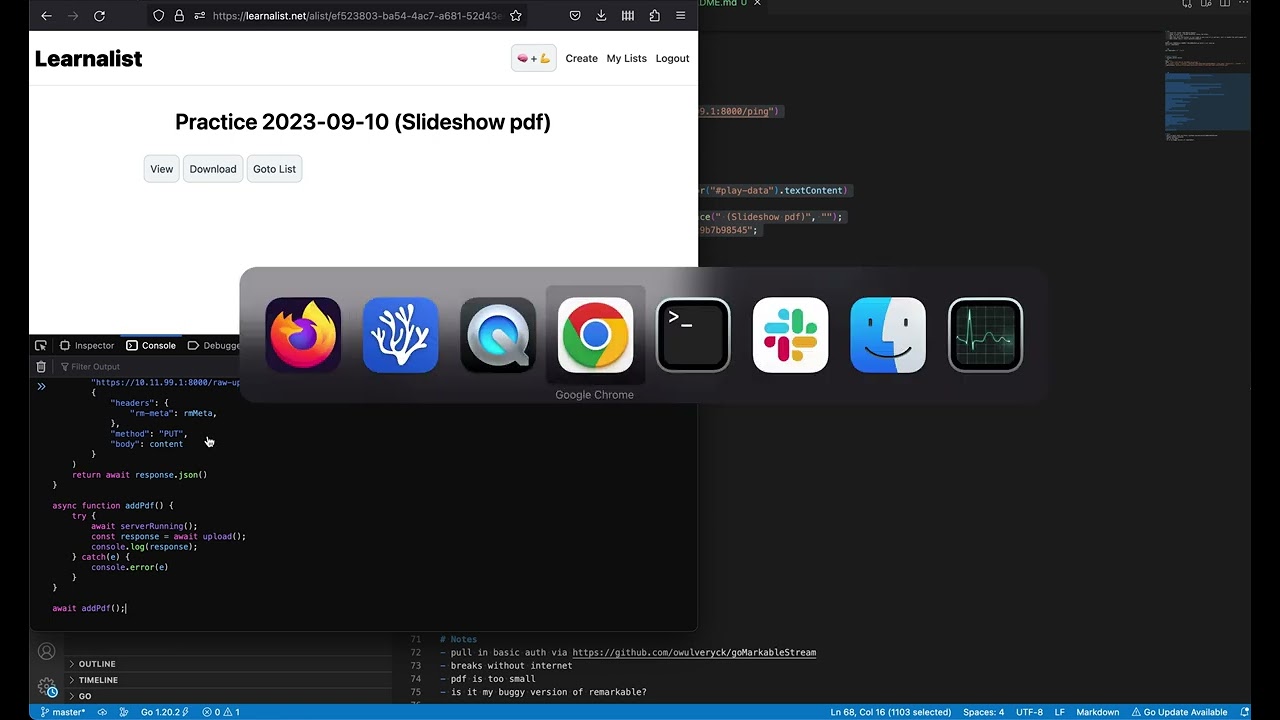Image resolution: width=1280 pixels, height=720 pixels.
Task: Reload the Learnalist page
Action: (99, 16)
